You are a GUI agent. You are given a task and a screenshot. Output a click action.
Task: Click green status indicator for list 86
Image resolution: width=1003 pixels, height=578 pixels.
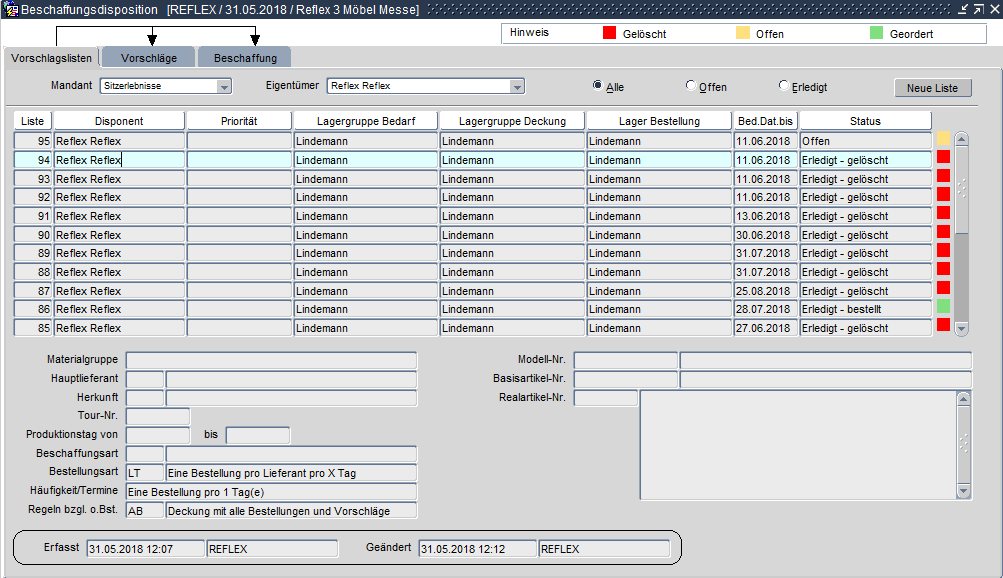click(943, 306)
